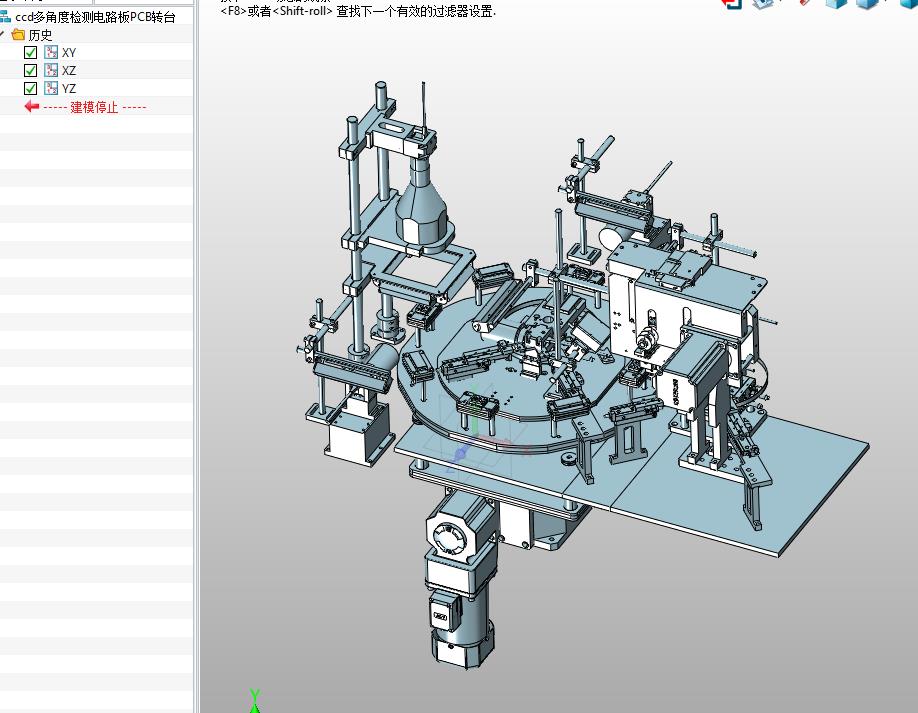Click the datum plane icon for XZ
This screenshot has width=918, height=713.
click(51, 70)
